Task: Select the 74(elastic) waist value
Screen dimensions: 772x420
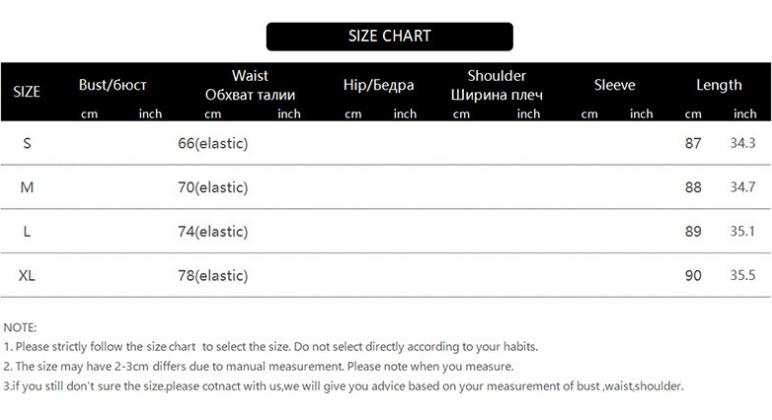Action: point(213,231)
